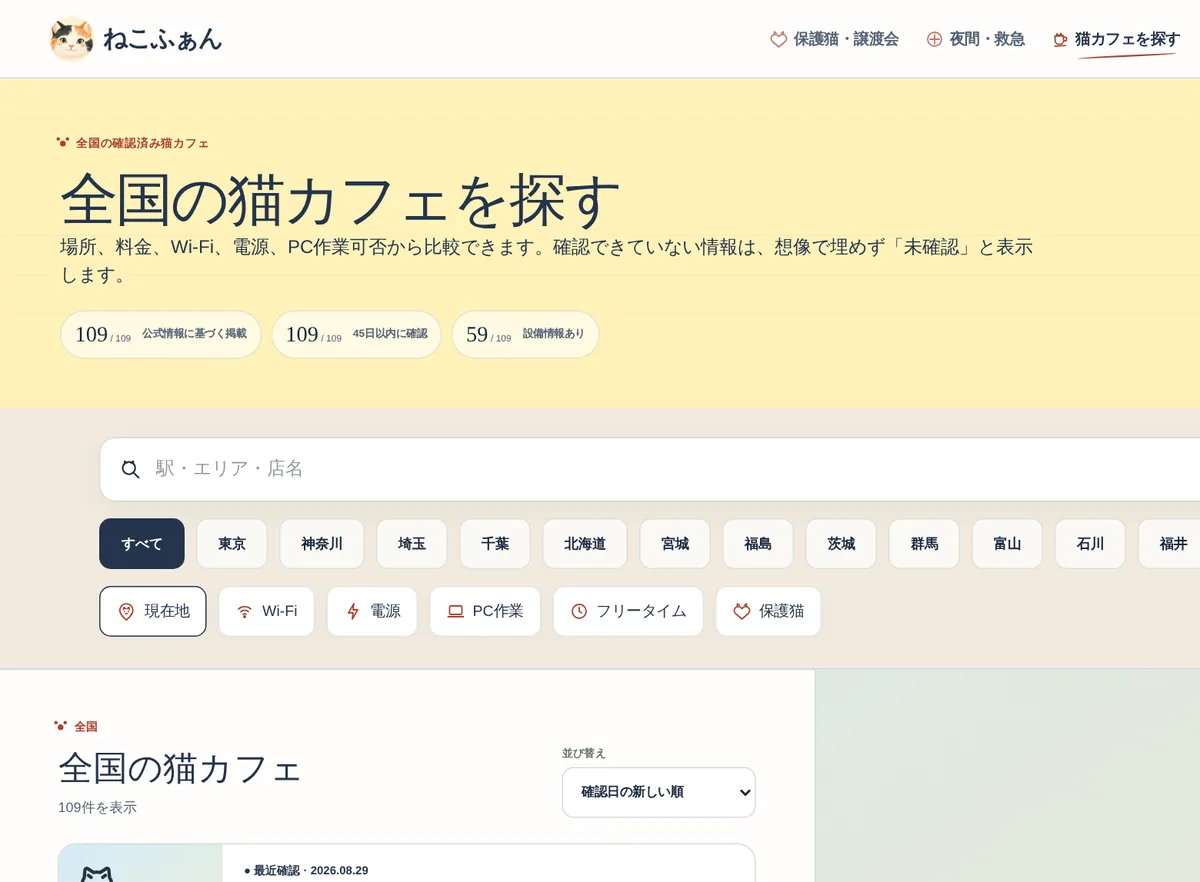Enable the 保護猫 filter chip label

click(782, 611)
